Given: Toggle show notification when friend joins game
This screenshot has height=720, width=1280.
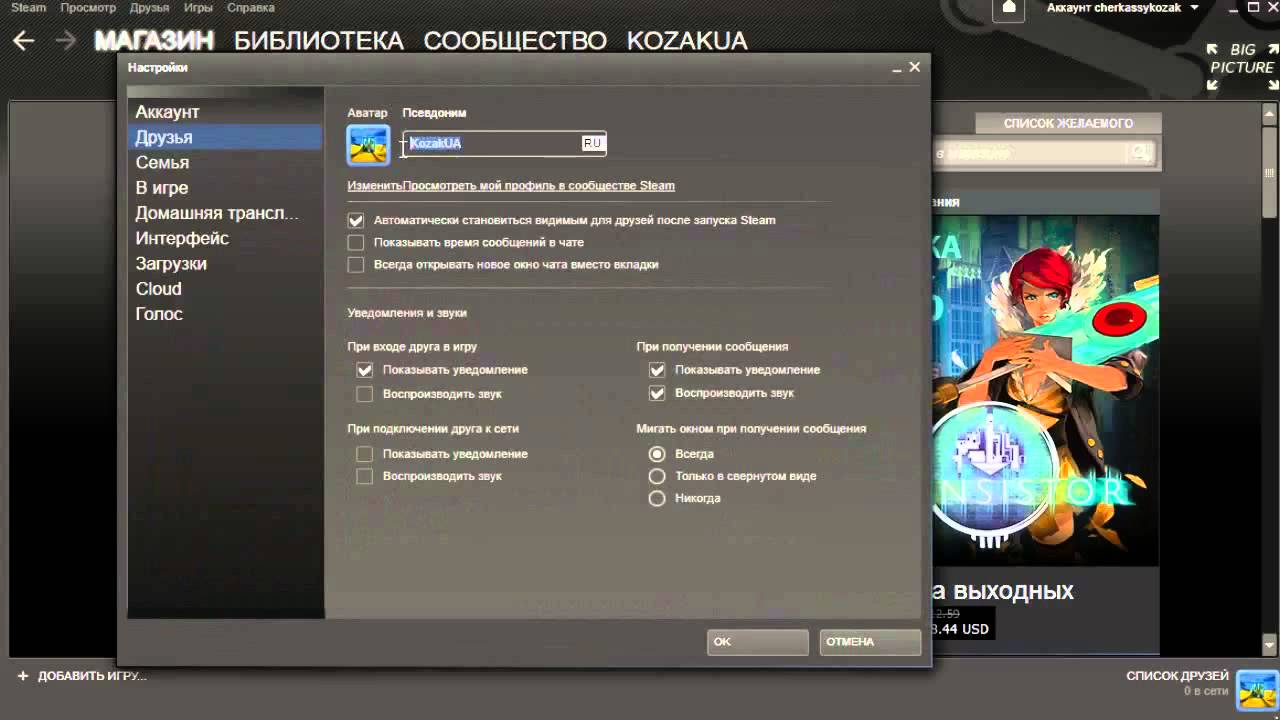Looking at the screenshot, I should pos(365,370).
